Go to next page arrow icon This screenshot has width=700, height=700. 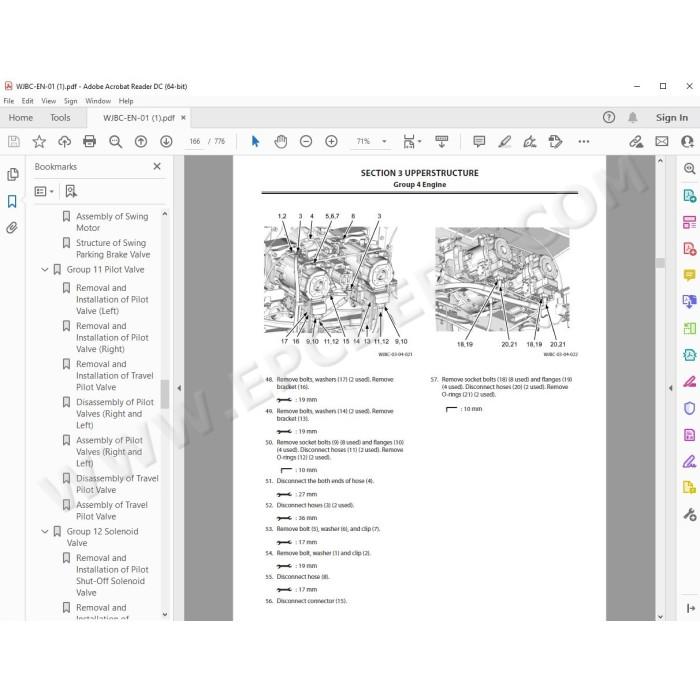tap(166, 142)
